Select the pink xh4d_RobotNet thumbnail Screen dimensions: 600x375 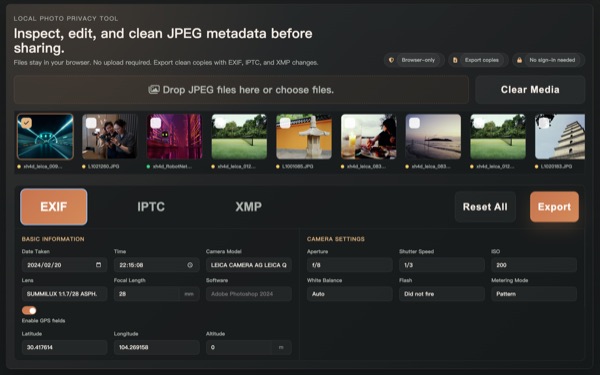(x=174, y=137)
